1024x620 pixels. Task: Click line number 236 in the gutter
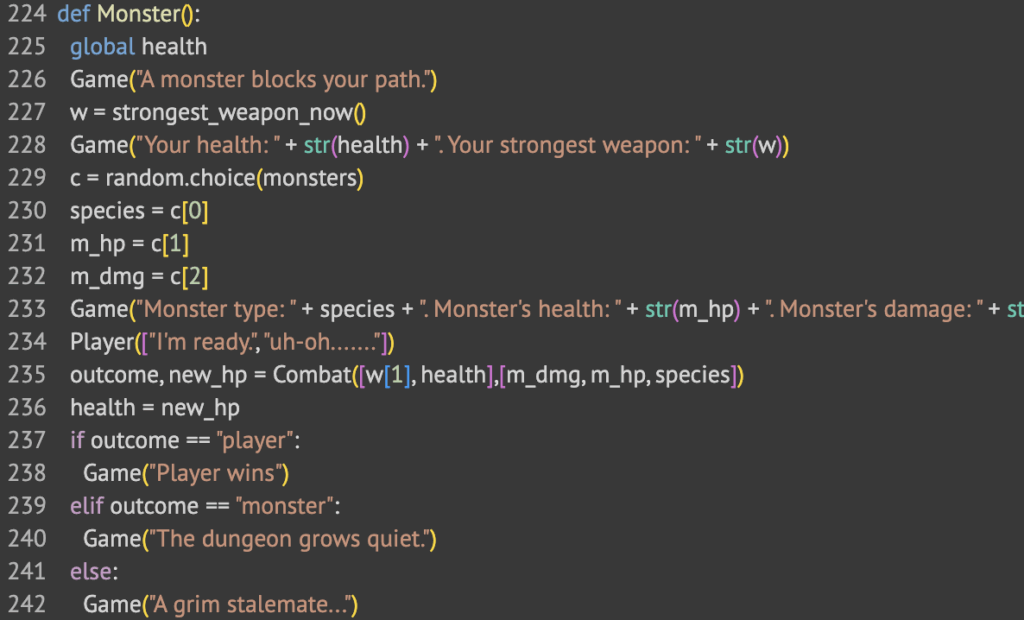[x=26, y=408]
